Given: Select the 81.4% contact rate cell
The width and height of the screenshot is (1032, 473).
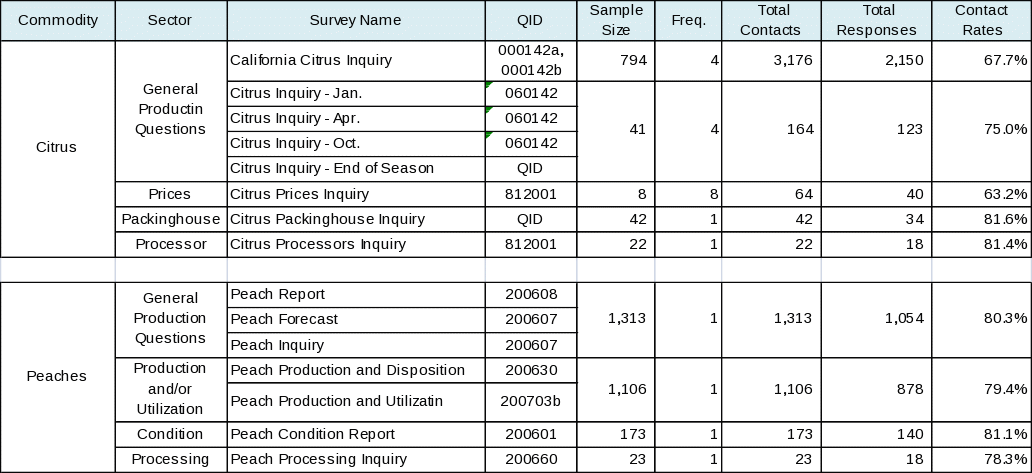Looking at the screenshot, I should click(x=981, y=244).
